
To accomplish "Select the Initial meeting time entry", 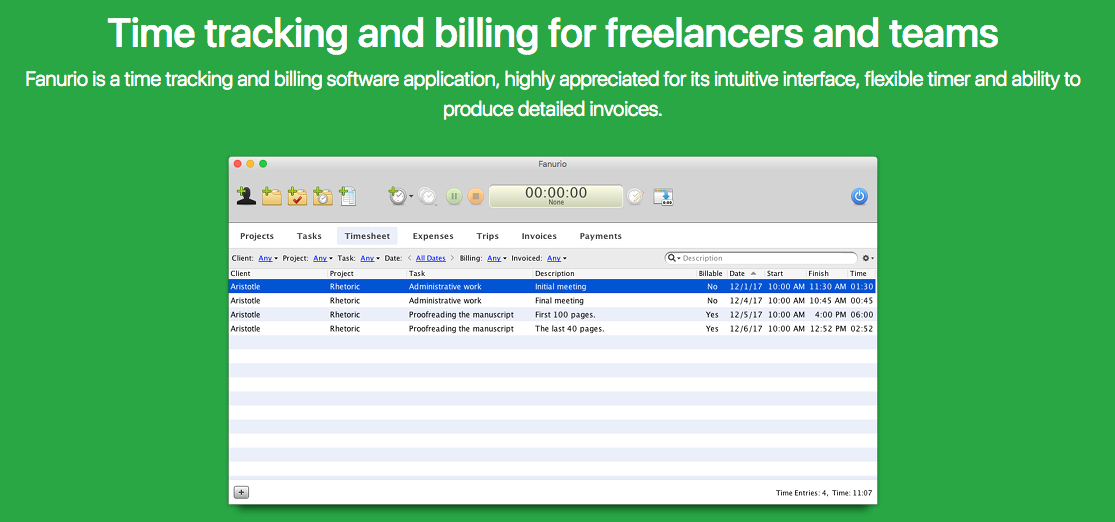I will point(553,287).
